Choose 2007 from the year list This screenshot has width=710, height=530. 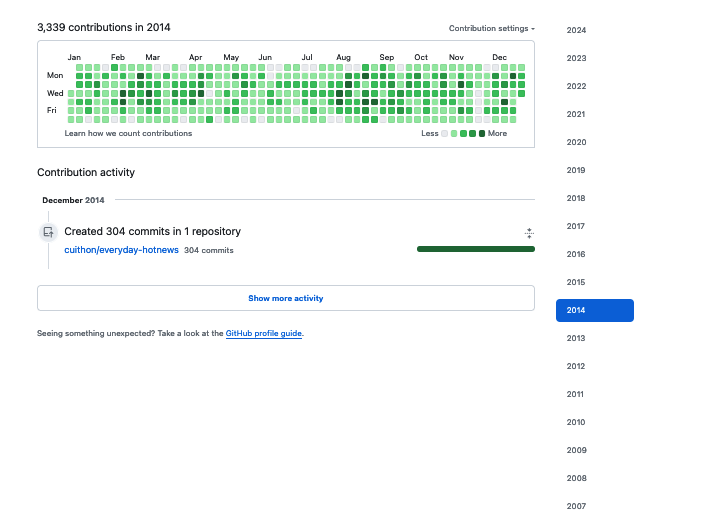click(576, 506)
